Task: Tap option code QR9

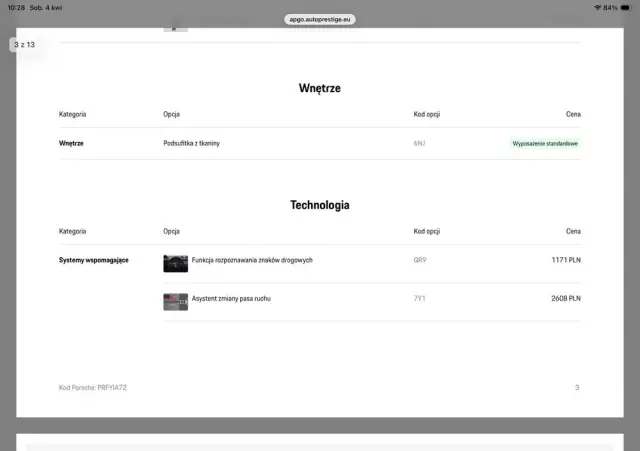Action: 420,260
